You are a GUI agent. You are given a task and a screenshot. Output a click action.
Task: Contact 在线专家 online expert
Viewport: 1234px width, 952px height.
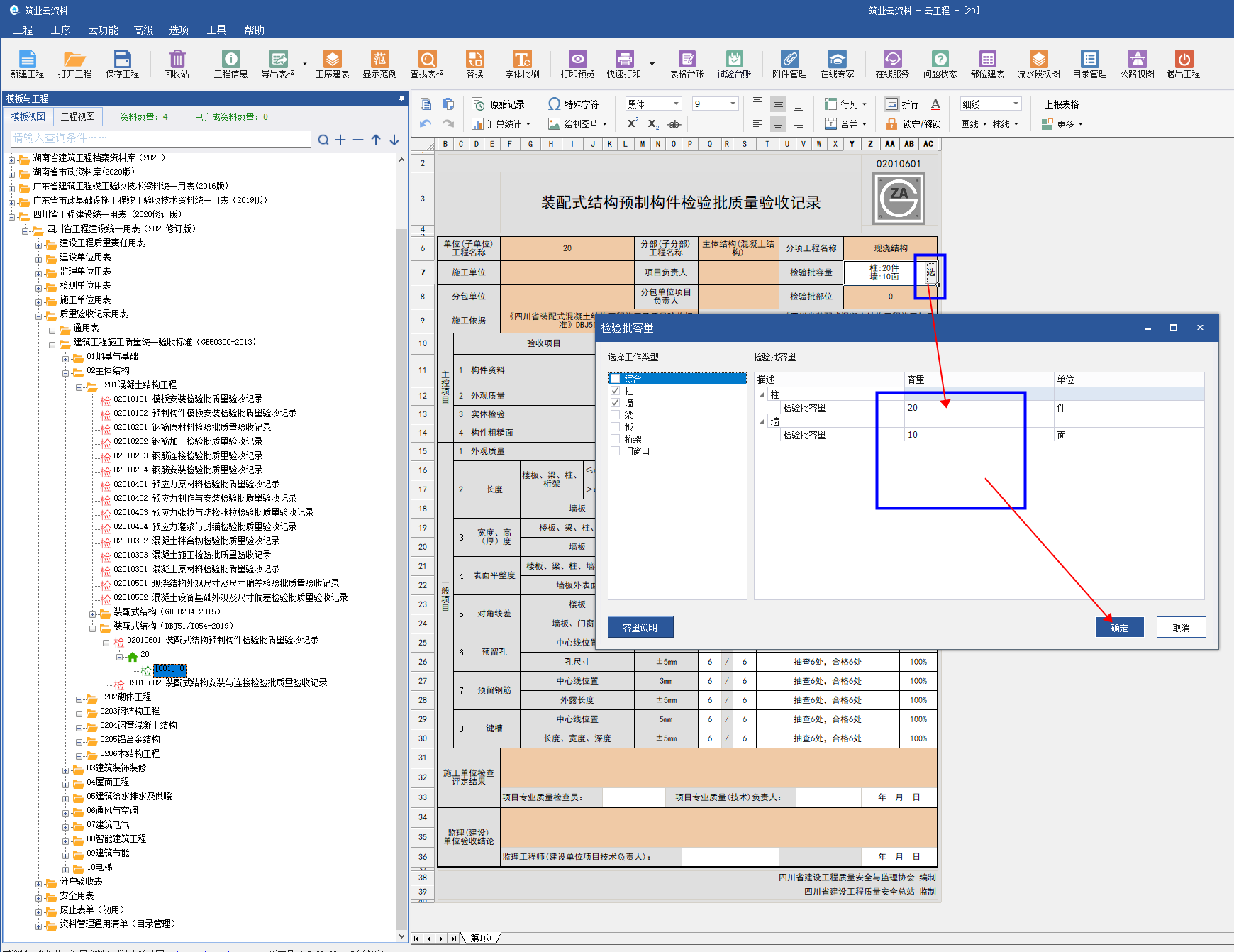pyautogui.click(x=837, y=65)
